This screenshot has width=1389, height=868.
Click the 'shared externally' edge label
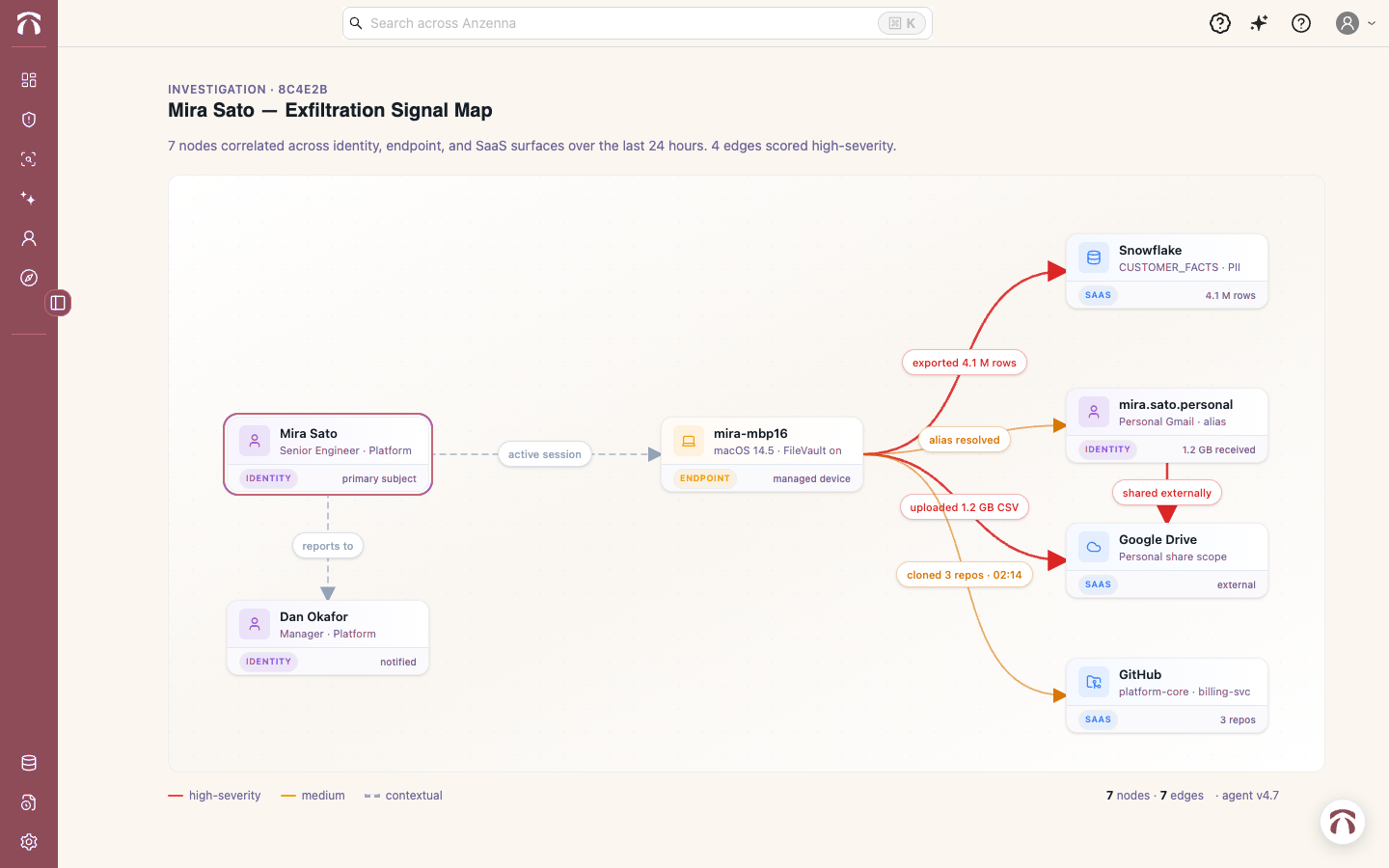1167,493
